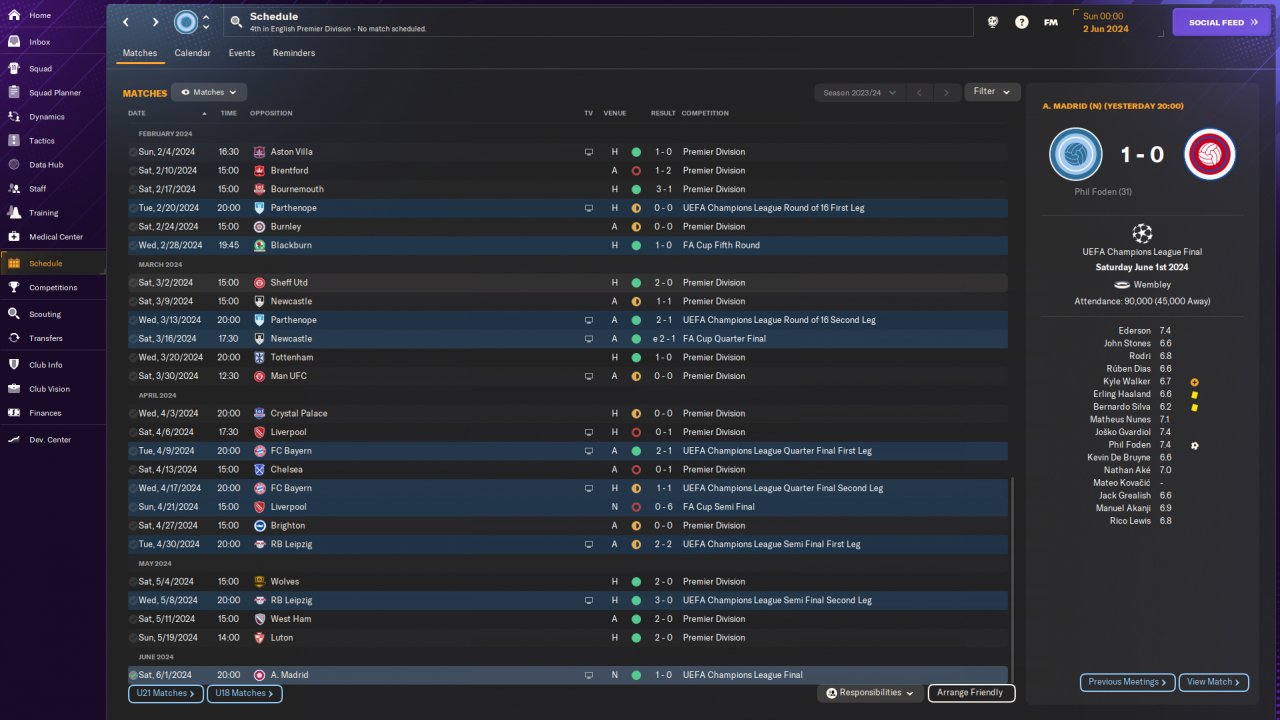Image resolution: width=1280 pixels, height=720 pixels.
Task: Click the A. Madrid badge in match panel
Action: coord(1209,155)
